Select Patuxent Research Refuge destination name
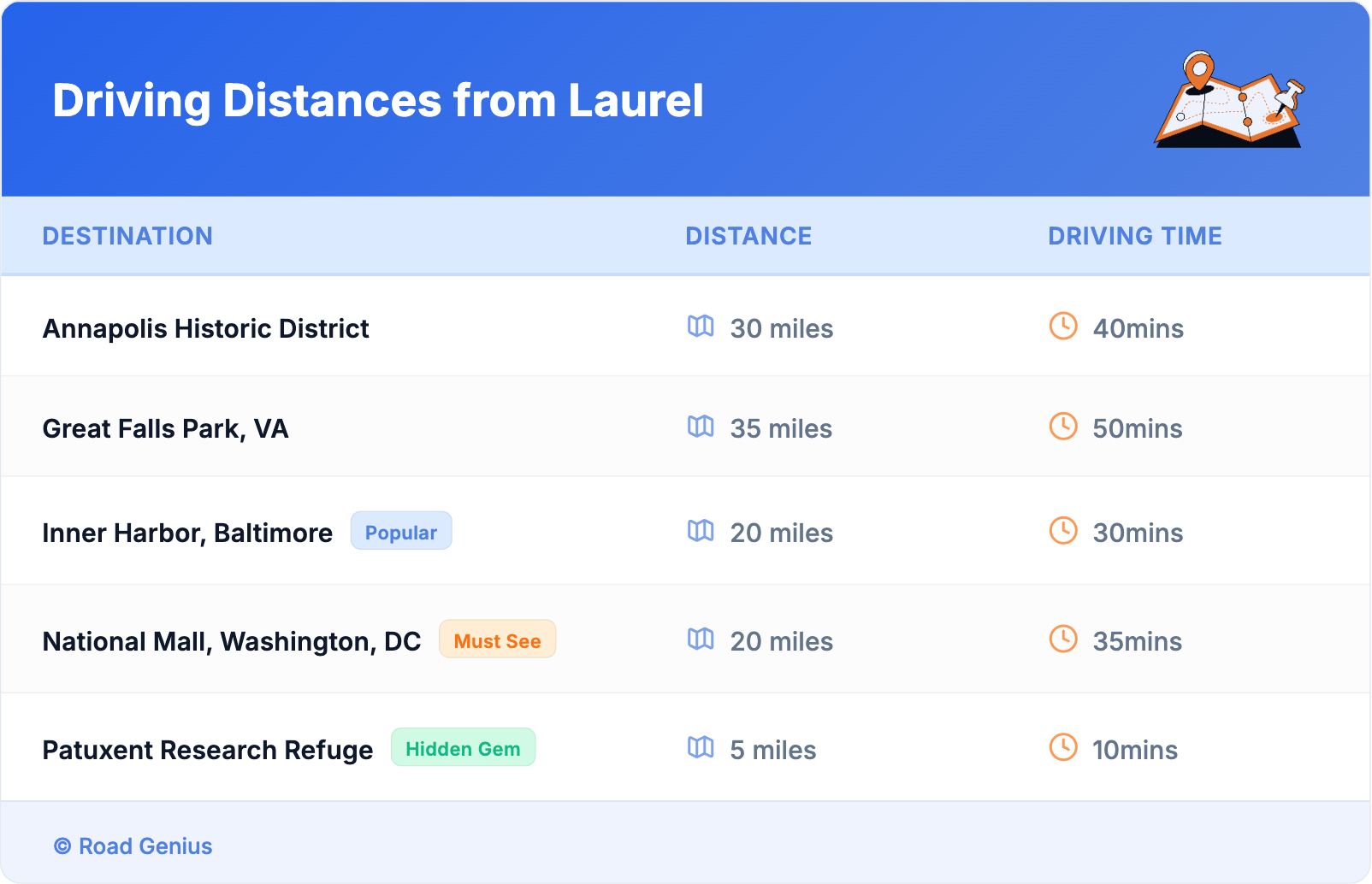This screenshot has width=1372, height=884. 208,751
